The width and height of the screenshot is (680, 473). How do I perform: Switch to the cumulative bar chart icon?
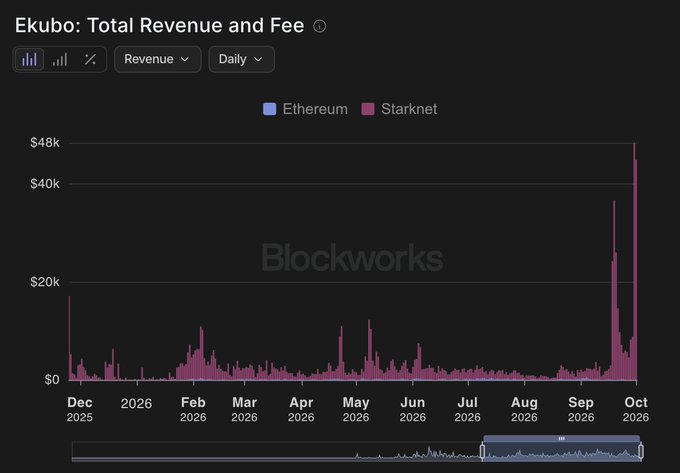[x=60, y=59]
